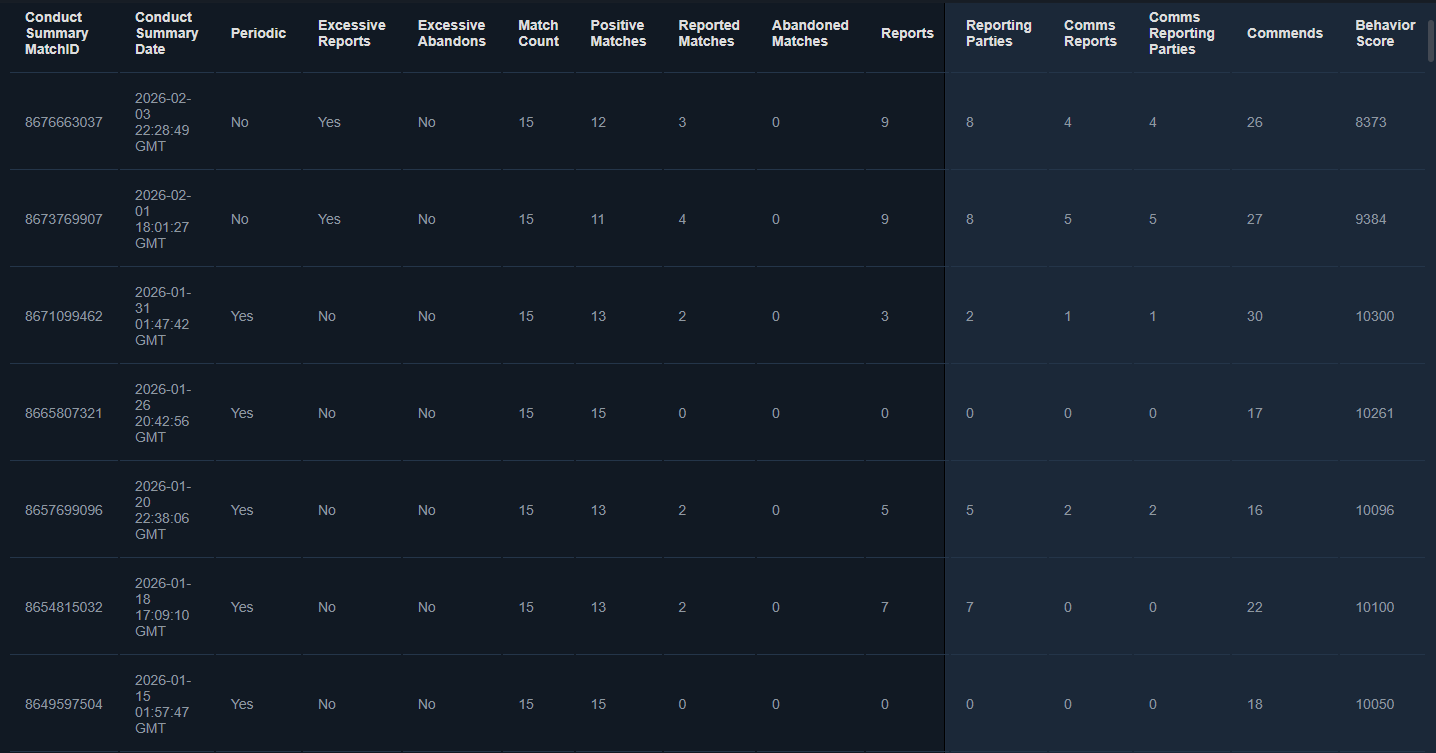The height and width of the screenshot is (753, 1436).
Task: Click the behavior score value 8373
Action: 1370,122
